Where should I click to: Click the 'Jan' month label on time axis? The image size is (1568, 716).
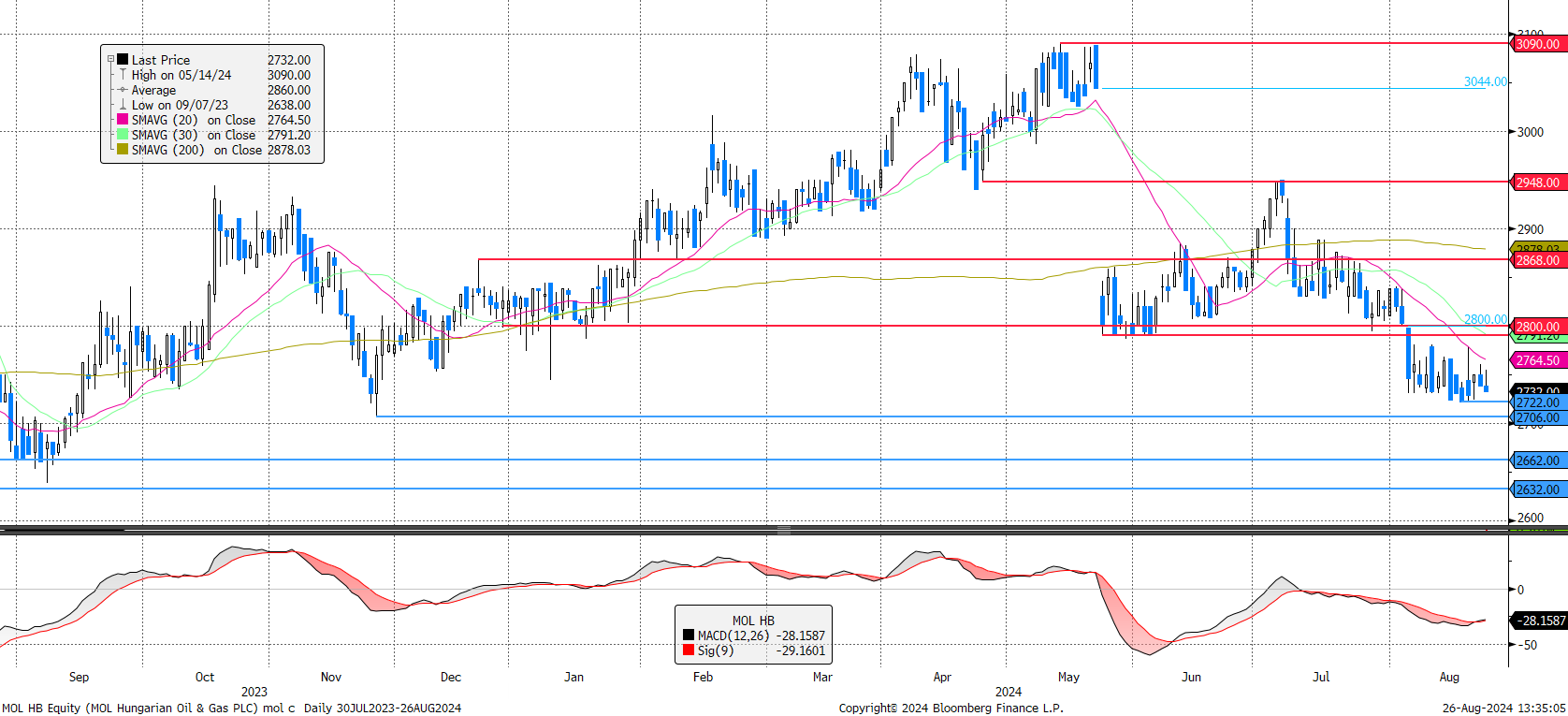click(x=574, y=677)
